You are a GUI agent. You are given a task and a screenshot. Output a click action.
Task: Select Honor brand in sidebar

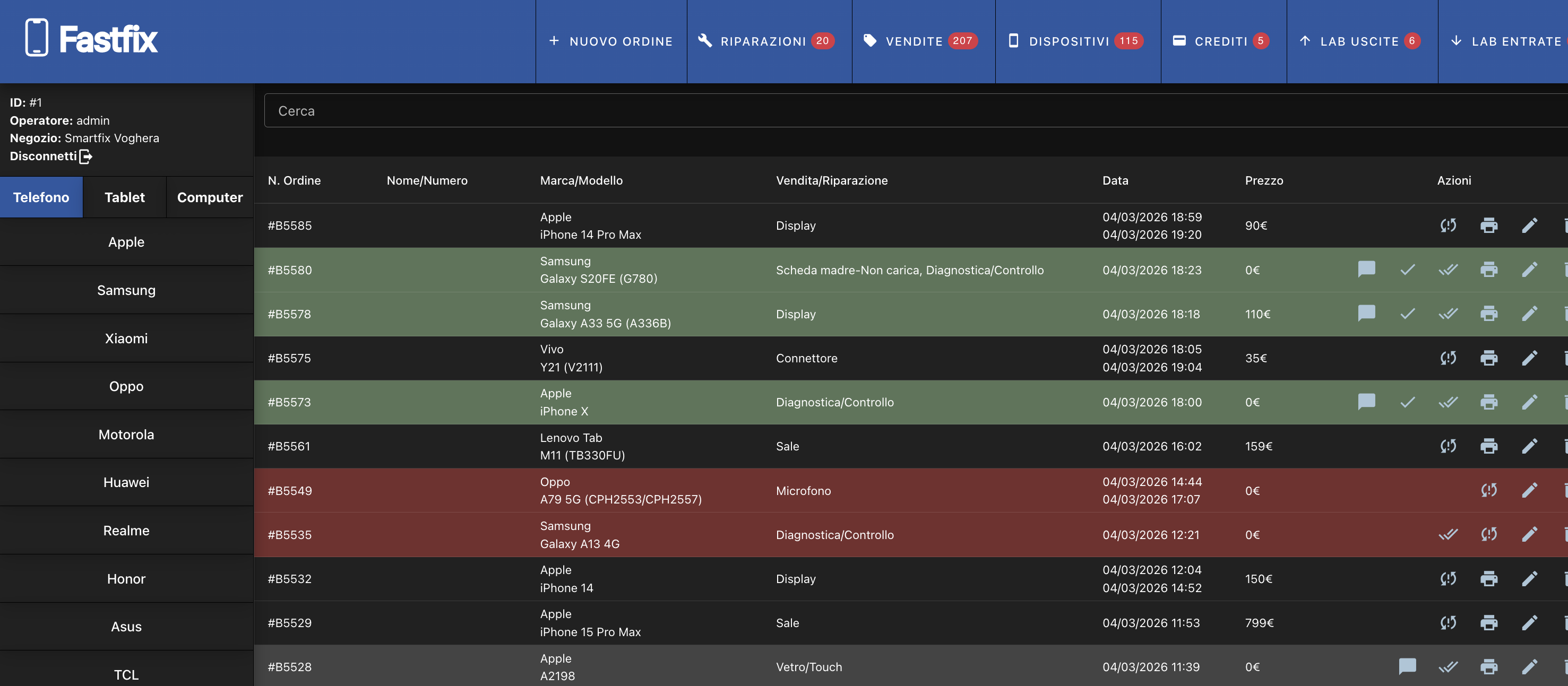pos(127,578)
